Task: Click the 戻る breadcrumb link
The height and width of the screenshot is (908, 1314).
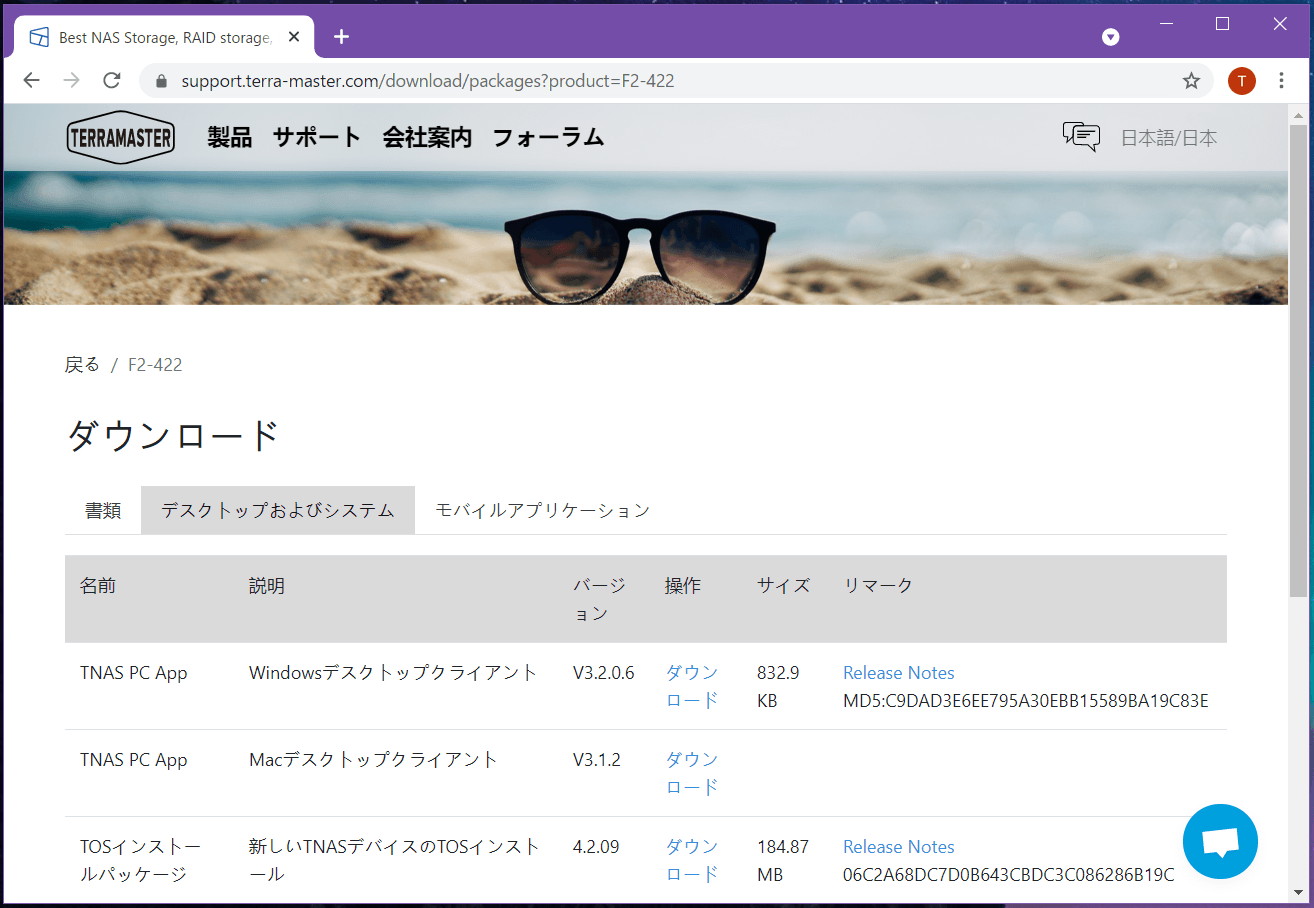Action: tap(82, 365)
